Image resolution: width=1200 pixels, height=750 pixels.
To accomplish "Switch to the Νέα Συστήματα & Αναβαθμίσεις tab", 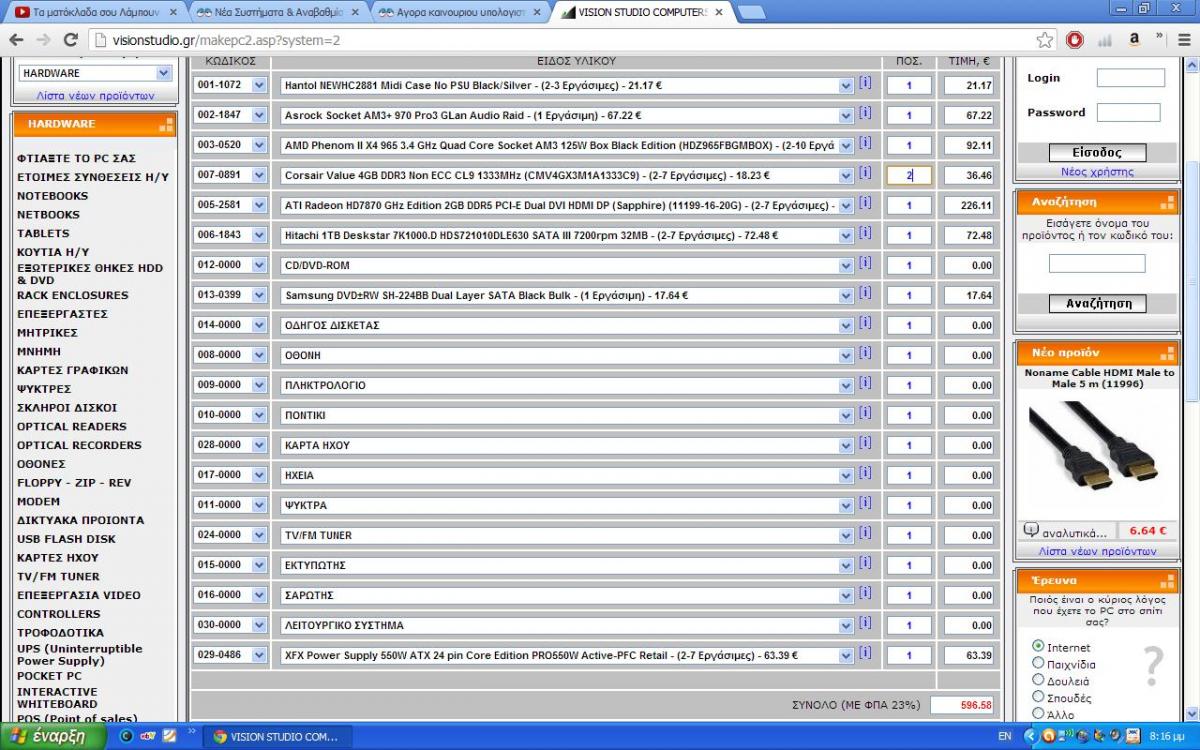I will coord(274,12).
